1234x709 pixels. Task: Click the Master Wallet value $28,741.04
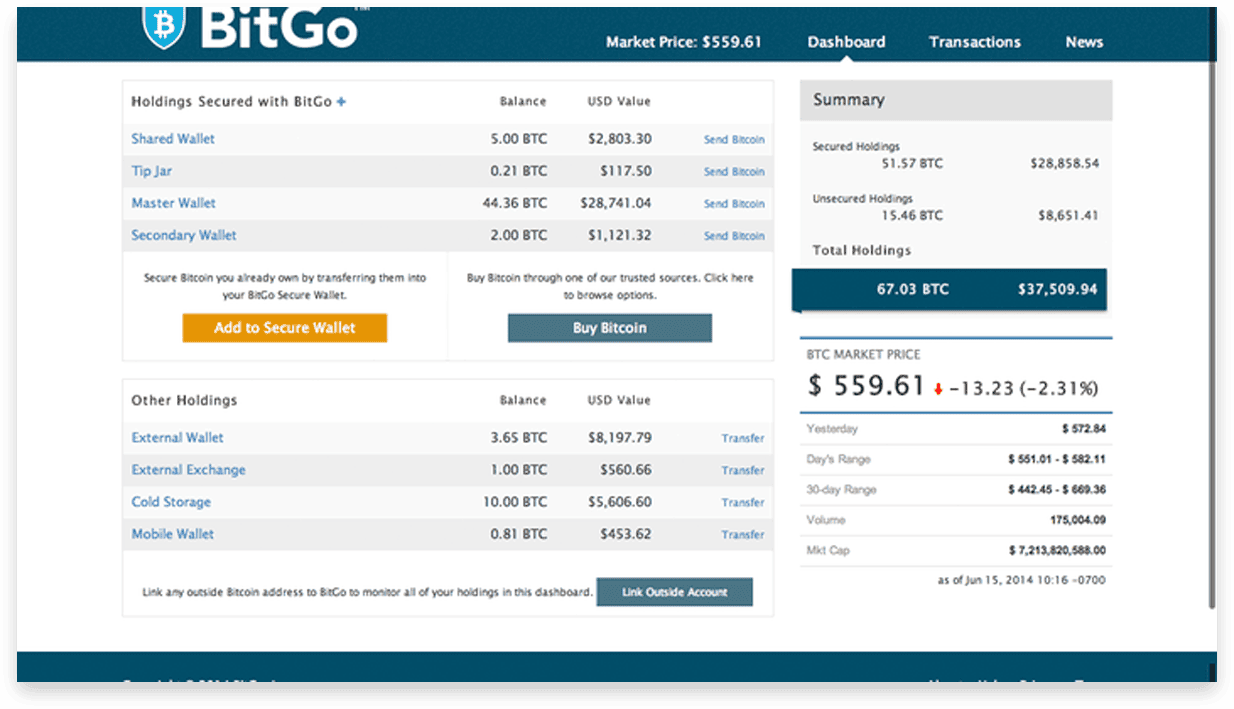coord(616,203)
